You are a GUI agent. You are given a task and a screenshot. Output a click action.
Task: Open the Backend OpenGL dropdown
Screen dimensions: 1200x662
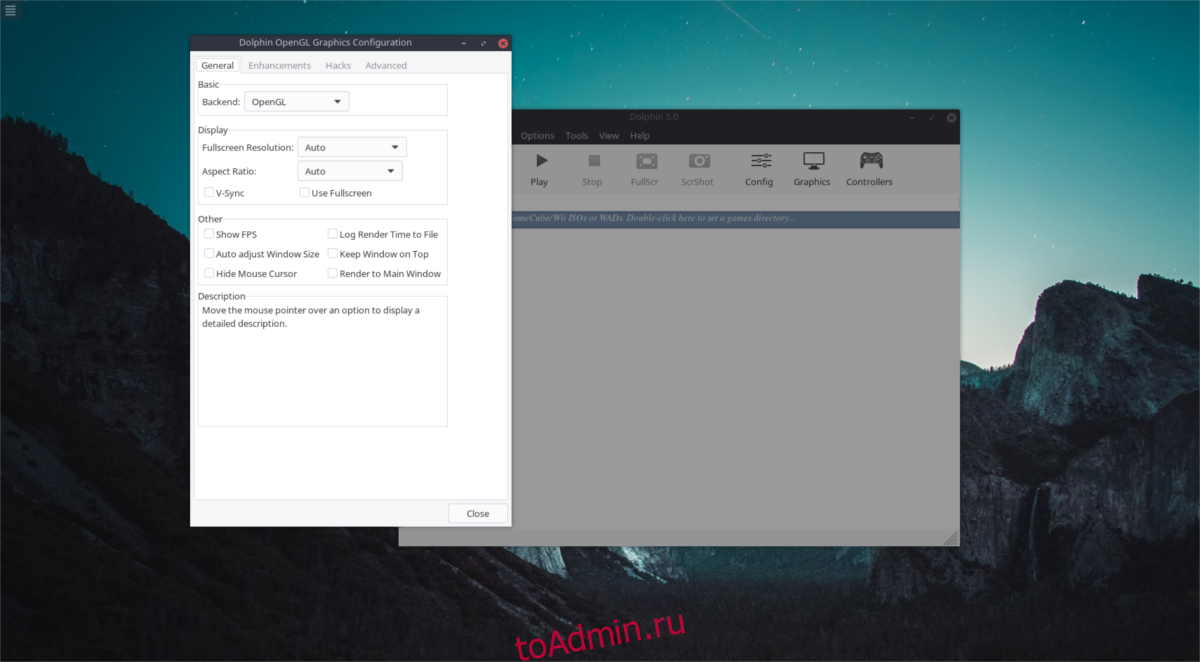pos(297,102)
